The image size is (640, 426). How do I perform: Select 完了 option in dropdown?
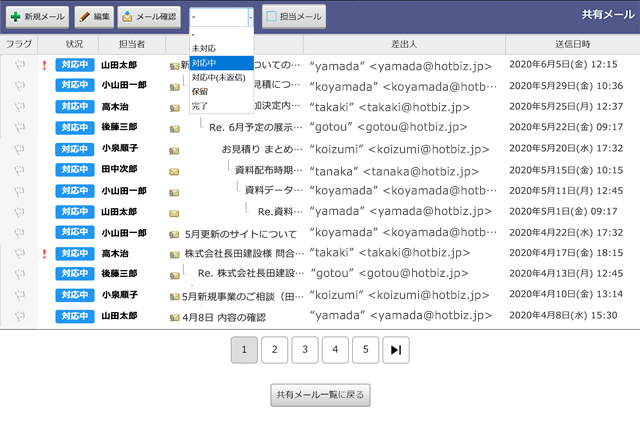(222, 106)
